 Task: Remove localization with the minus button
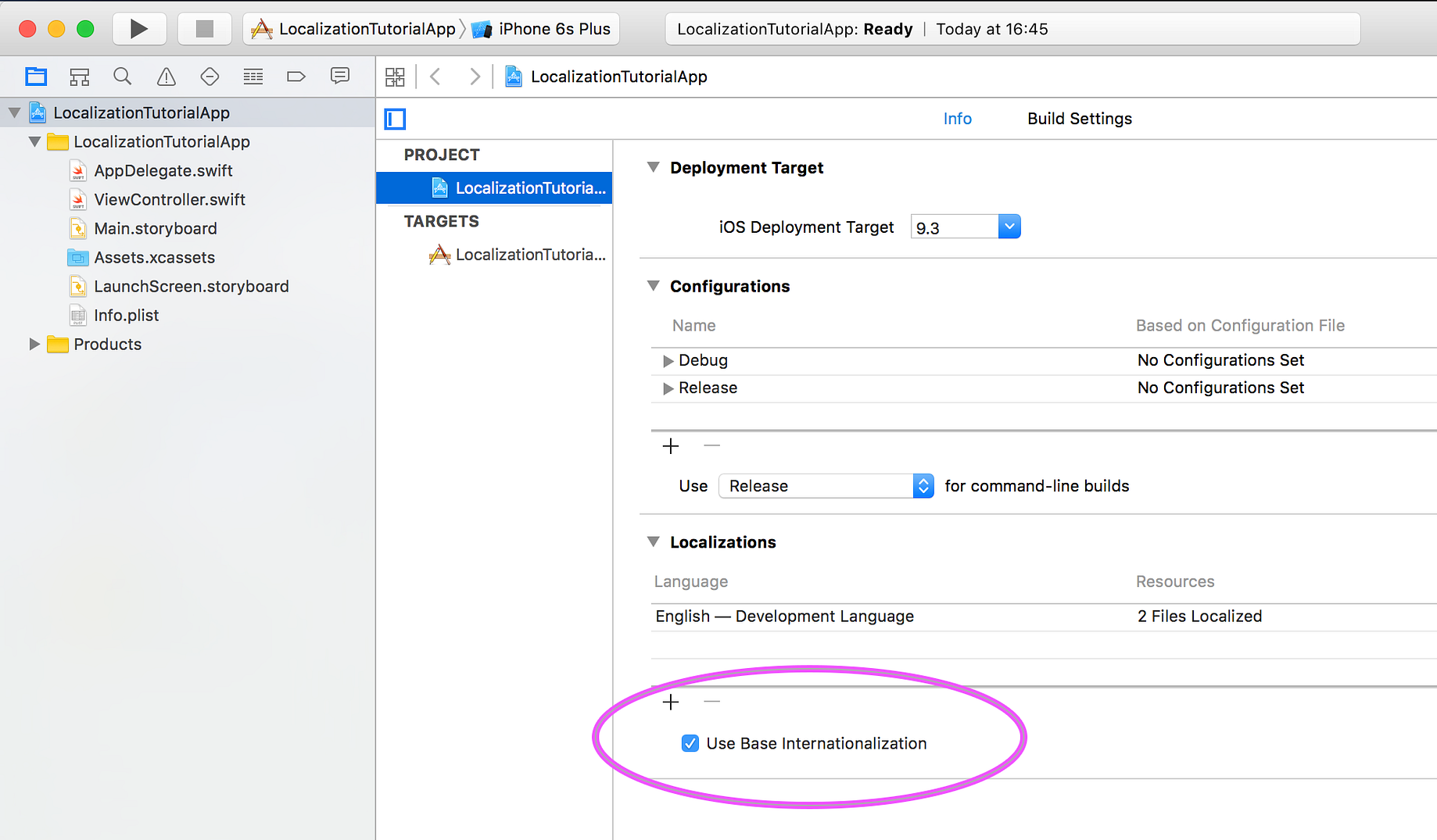point(711,702)
